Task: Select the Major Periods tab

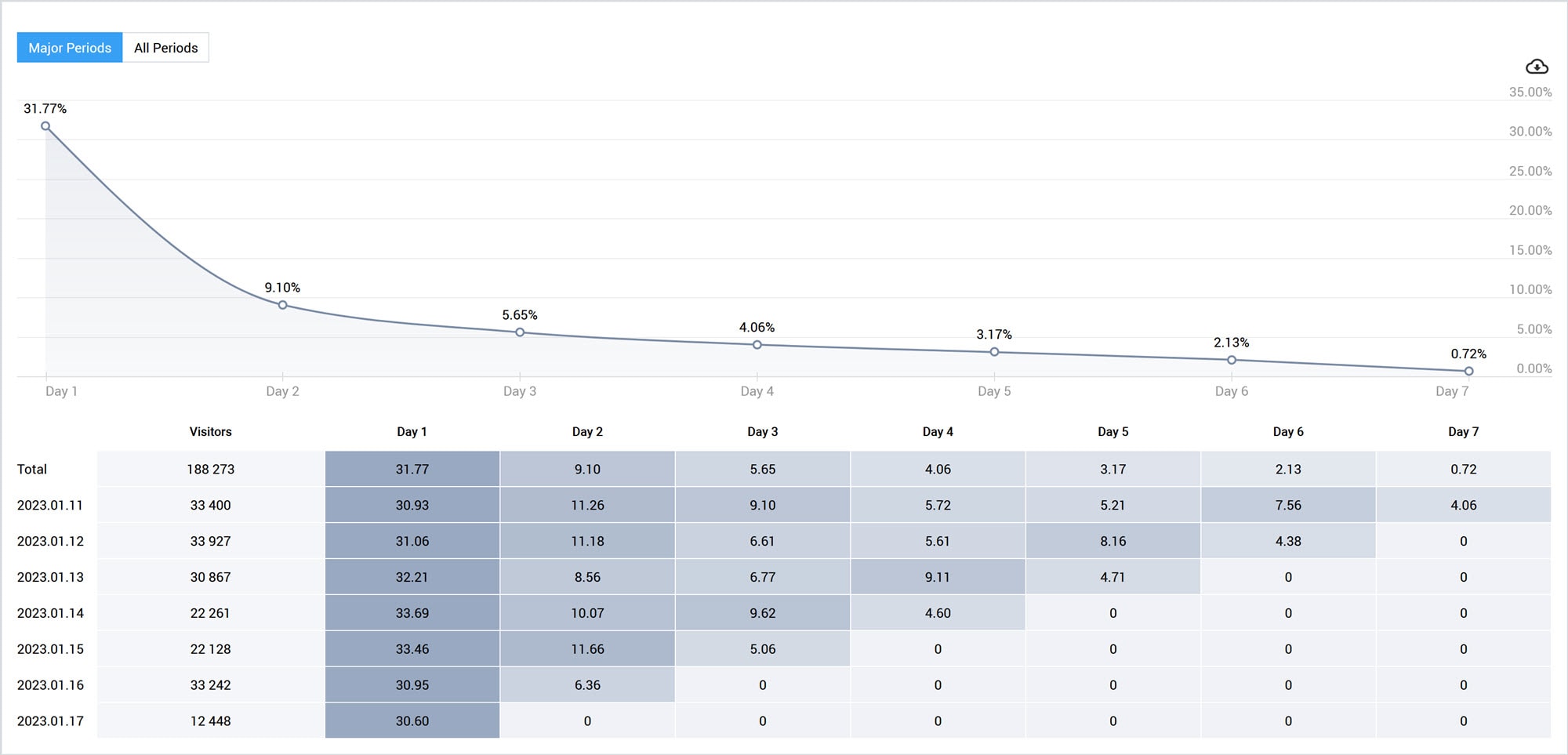Action: 69,48
